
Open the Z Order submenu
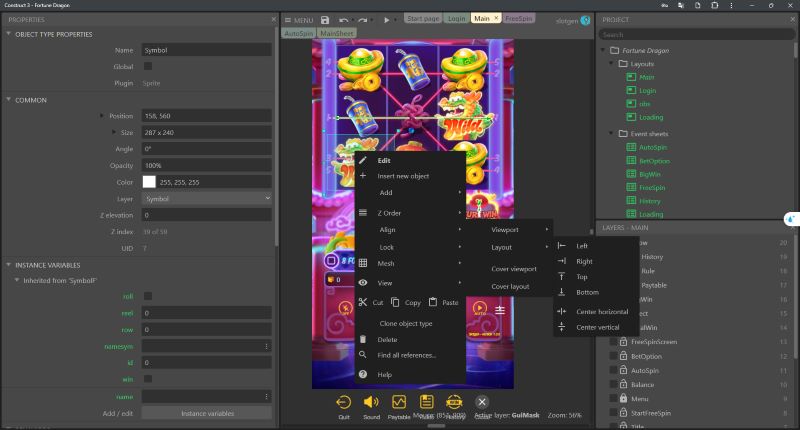coord(410,213)
